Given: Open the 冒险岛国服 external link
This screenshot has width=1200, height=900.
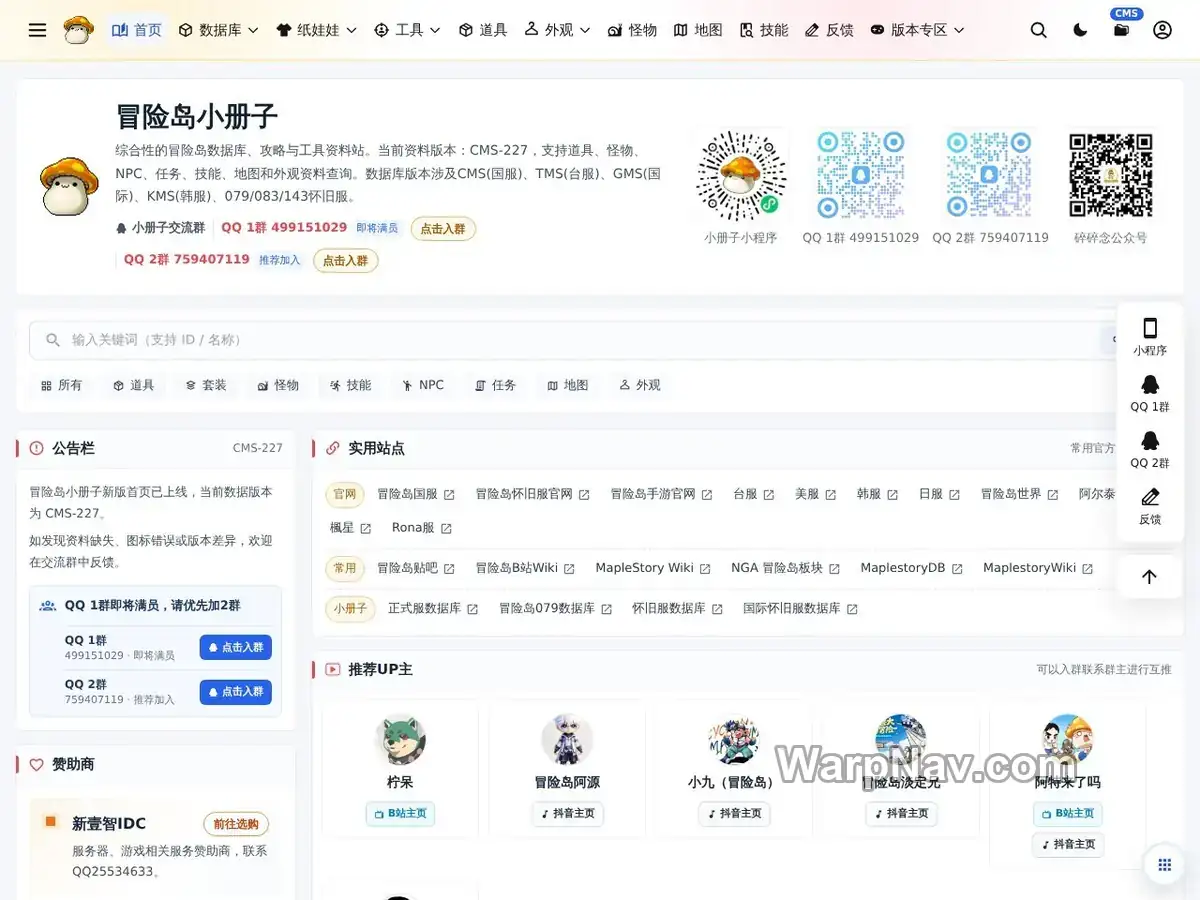Looking at the screenshot, I should 415,494.
